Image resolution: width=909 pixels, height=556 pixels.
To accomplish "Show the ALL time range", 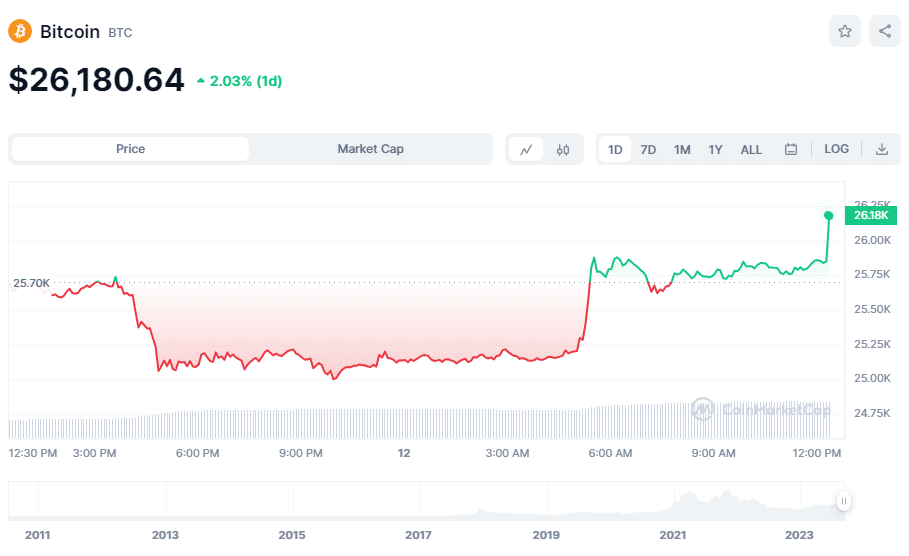I will tap(751, 150).
